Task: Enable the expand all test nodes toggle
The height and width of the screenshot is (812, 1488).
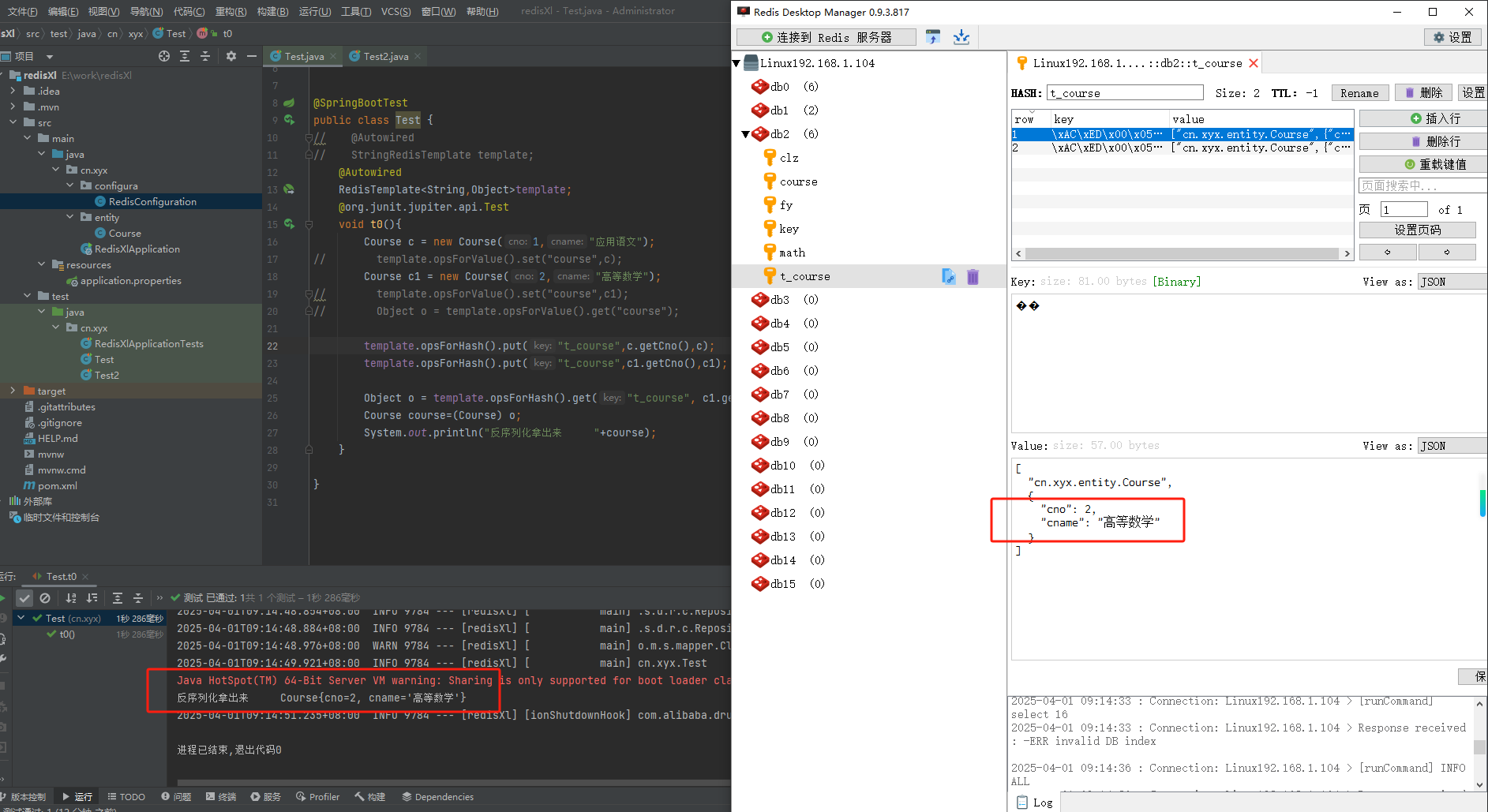Action: 117,597
